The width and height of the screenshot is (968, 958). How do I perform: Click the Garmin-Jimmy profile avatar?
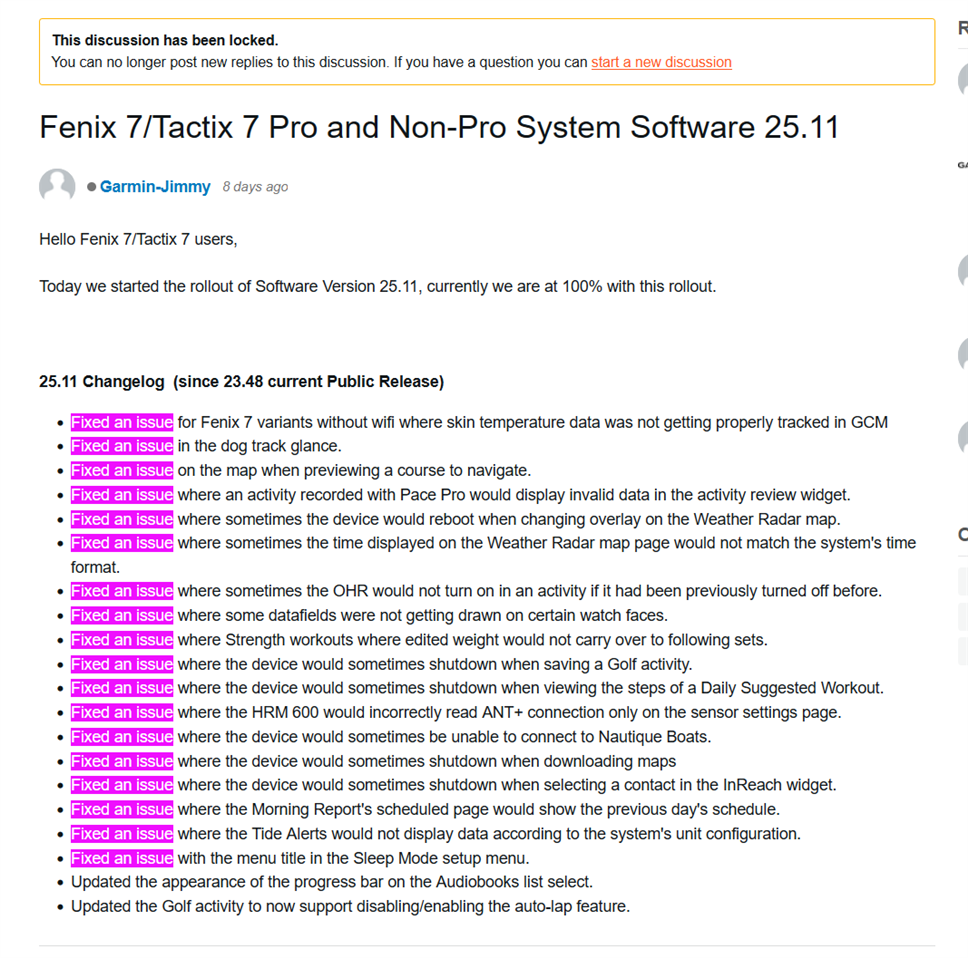[57, 186]
